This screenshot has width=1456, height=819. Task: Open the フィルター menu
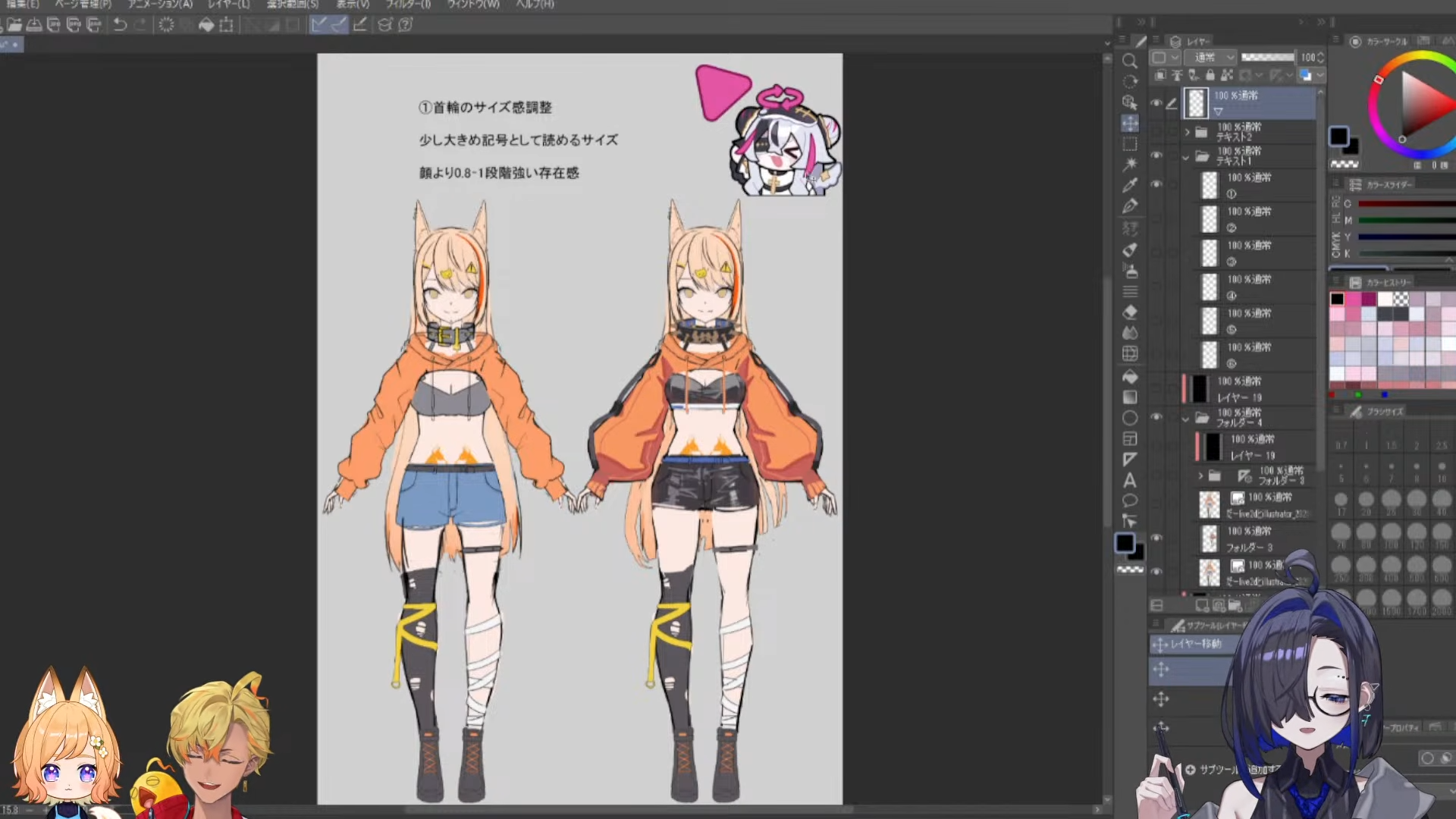407,5
